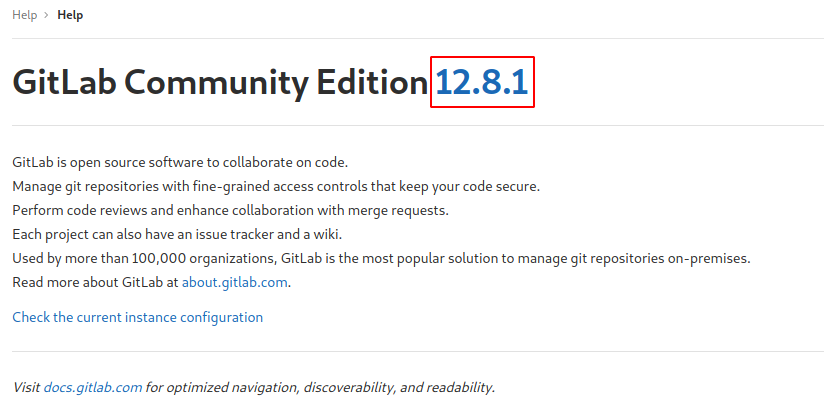Visit the docs.gitlab.com link
Viewport: 824px width, 410px height.
(92, 387)
